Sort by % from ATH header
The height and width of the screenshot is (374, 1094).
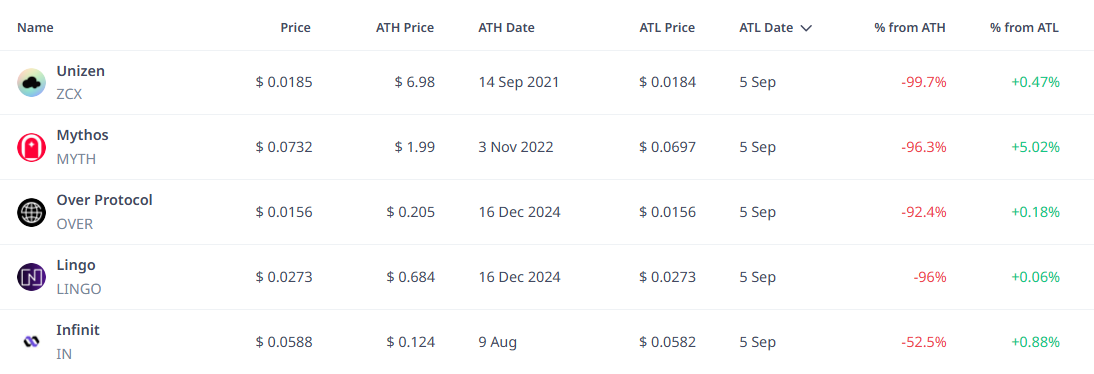pos(910,28)
